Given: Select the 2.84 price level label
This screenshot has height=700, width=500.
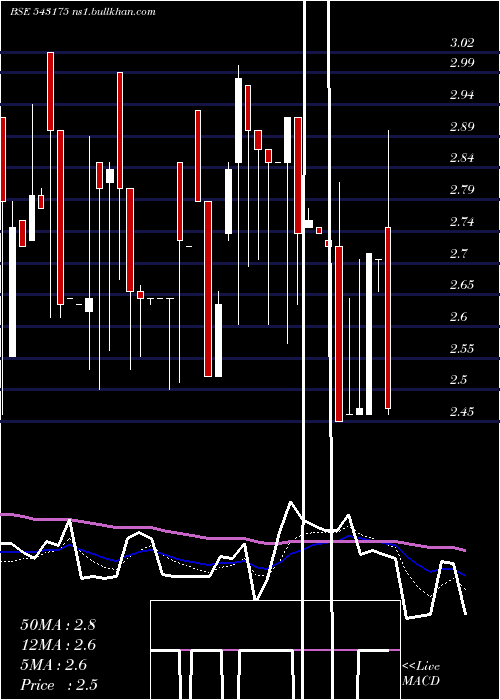Looking at the screenshot, I should [x=462, y=158].
